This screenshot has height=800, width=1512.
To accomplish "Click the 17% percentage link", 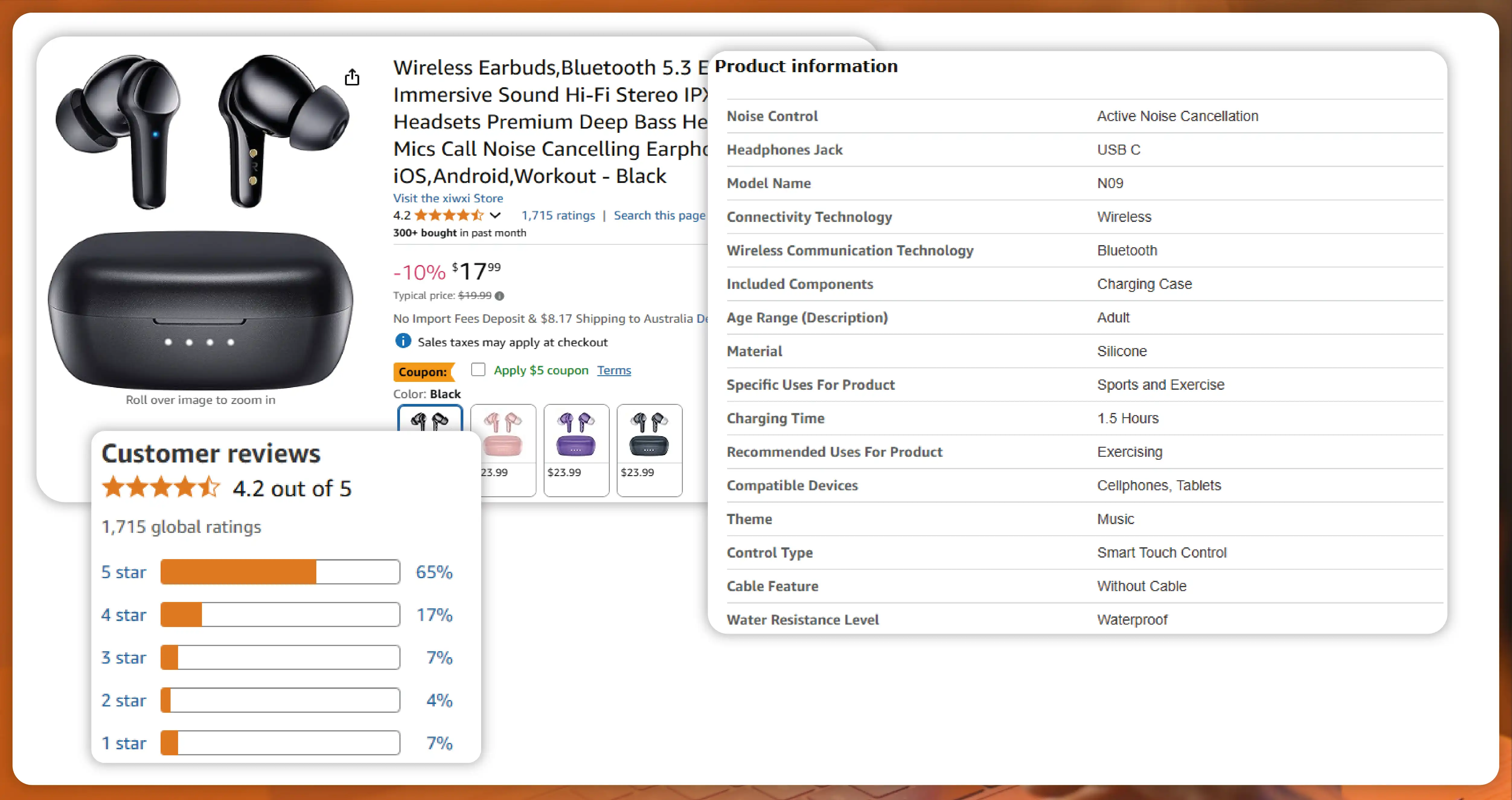I will [434, 615].
